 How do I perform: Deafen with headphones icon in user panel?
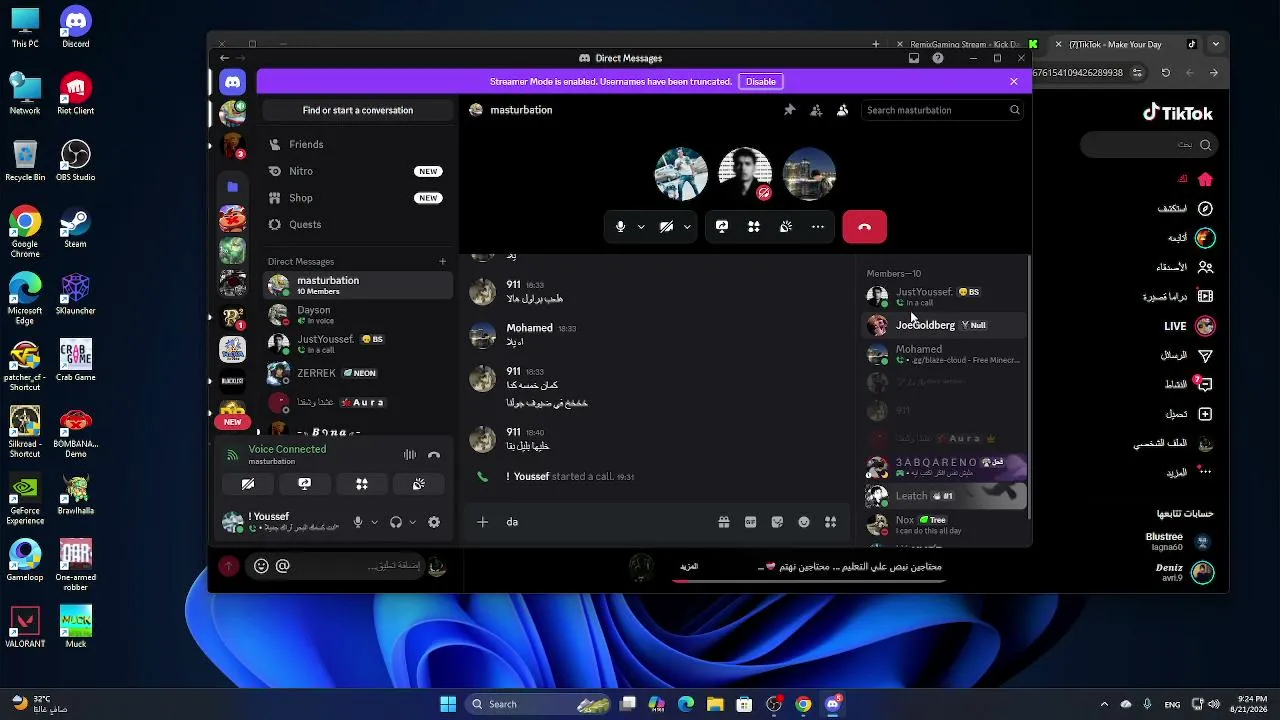[396, 522]
